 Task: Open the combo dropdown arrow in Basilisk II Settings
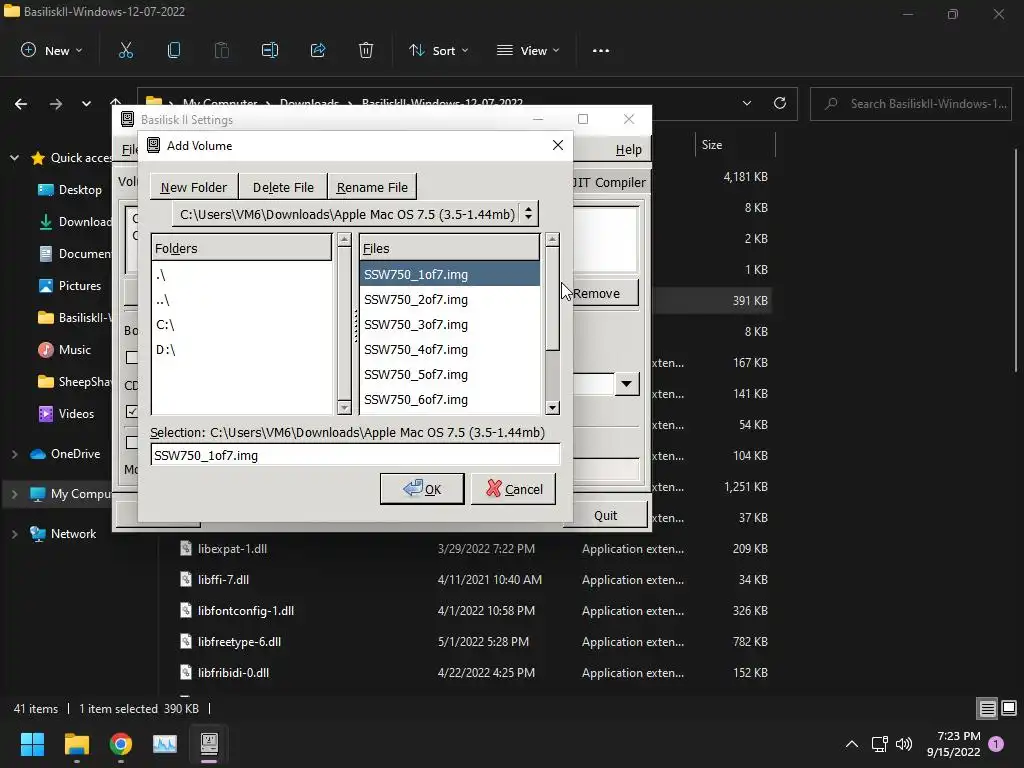pyautogui.click(x=626, y=383)
